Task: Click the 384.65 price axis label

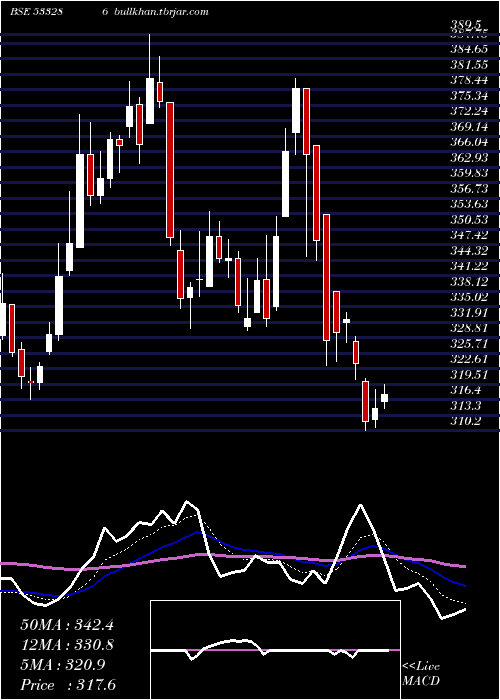Action: tap(469, 49)
